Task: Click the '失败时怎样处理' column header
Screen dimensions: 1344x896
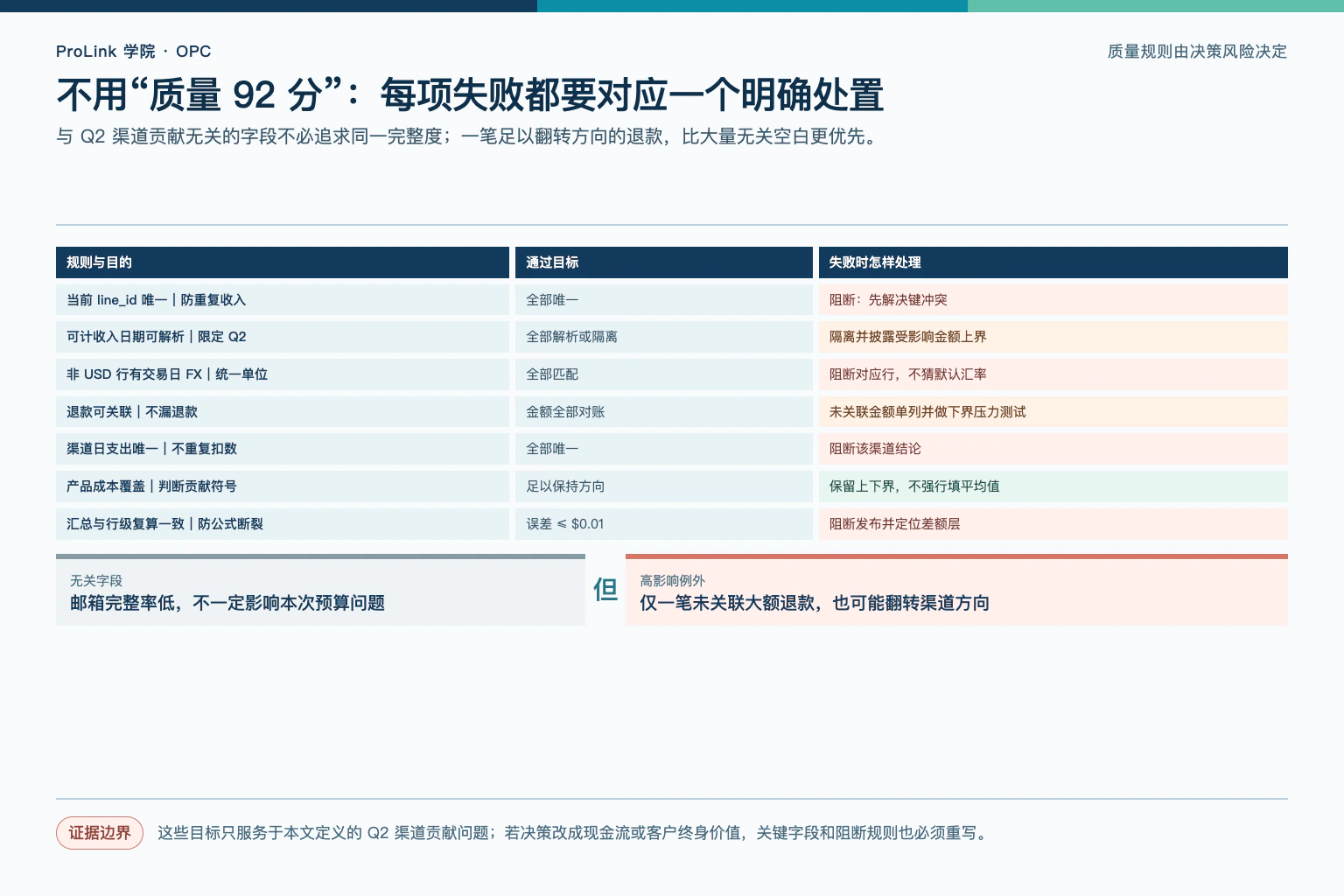Action: click(x=1053, y=262)
